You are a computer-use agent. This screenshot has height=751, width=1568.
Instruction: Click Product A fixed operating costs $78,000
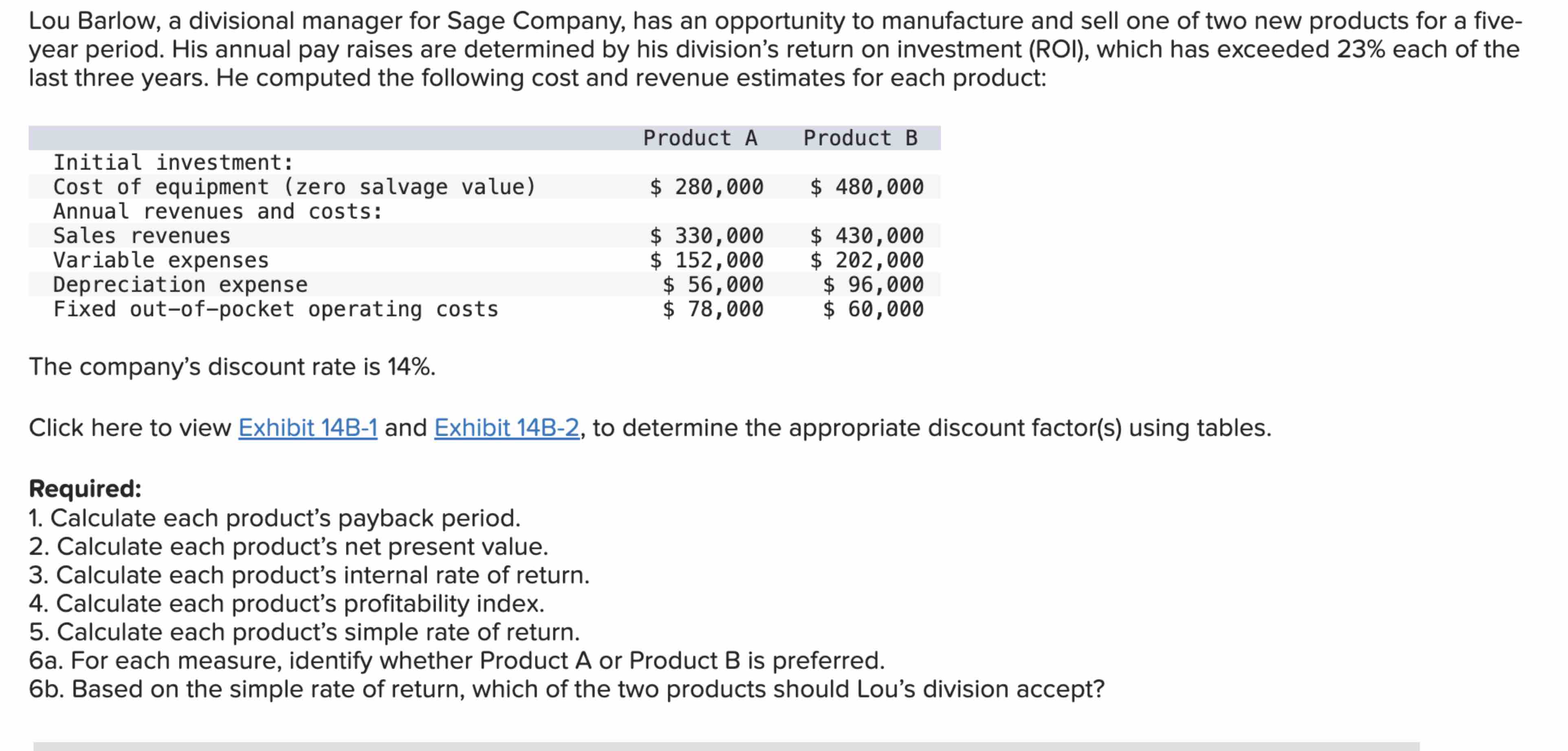(713, 309)
